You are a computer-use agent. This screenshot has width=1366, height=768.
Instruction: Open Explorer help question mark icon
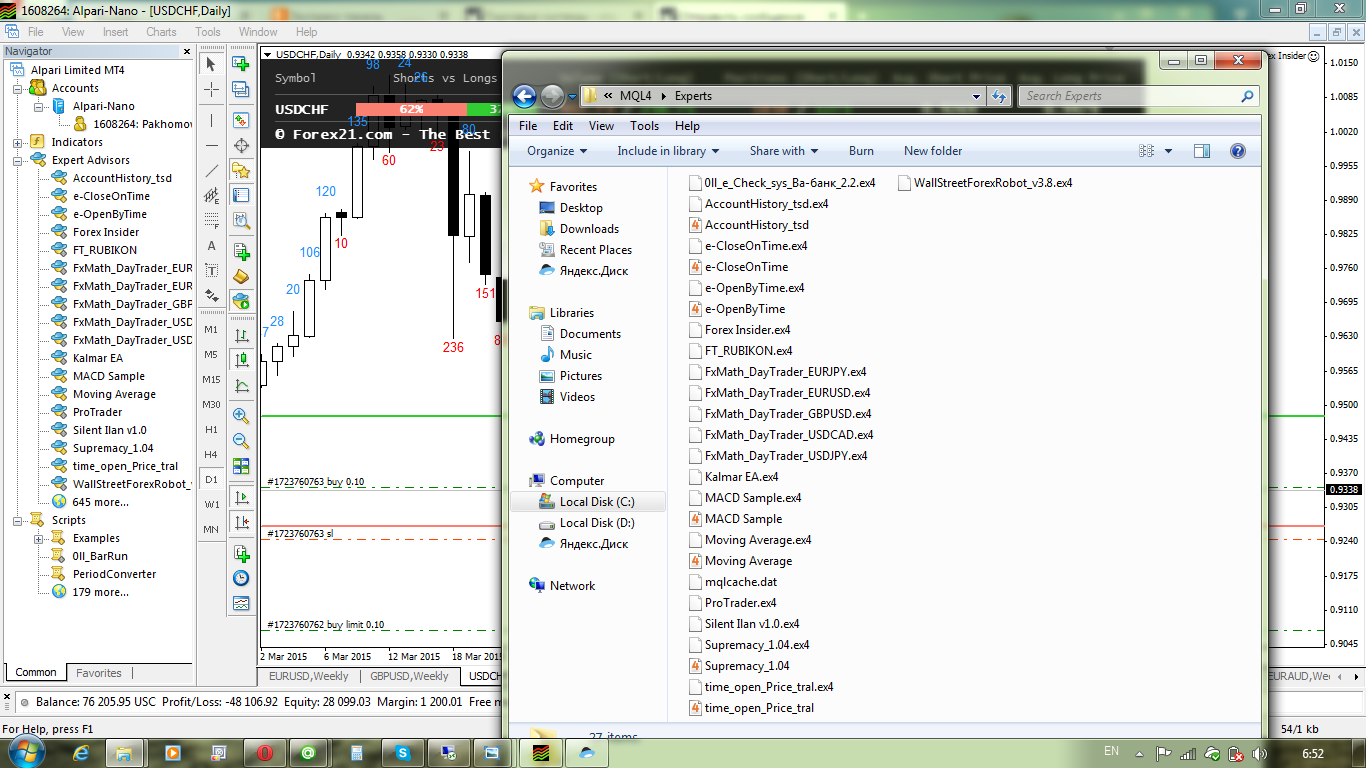pyautogui.click(x=1237, y=151)
